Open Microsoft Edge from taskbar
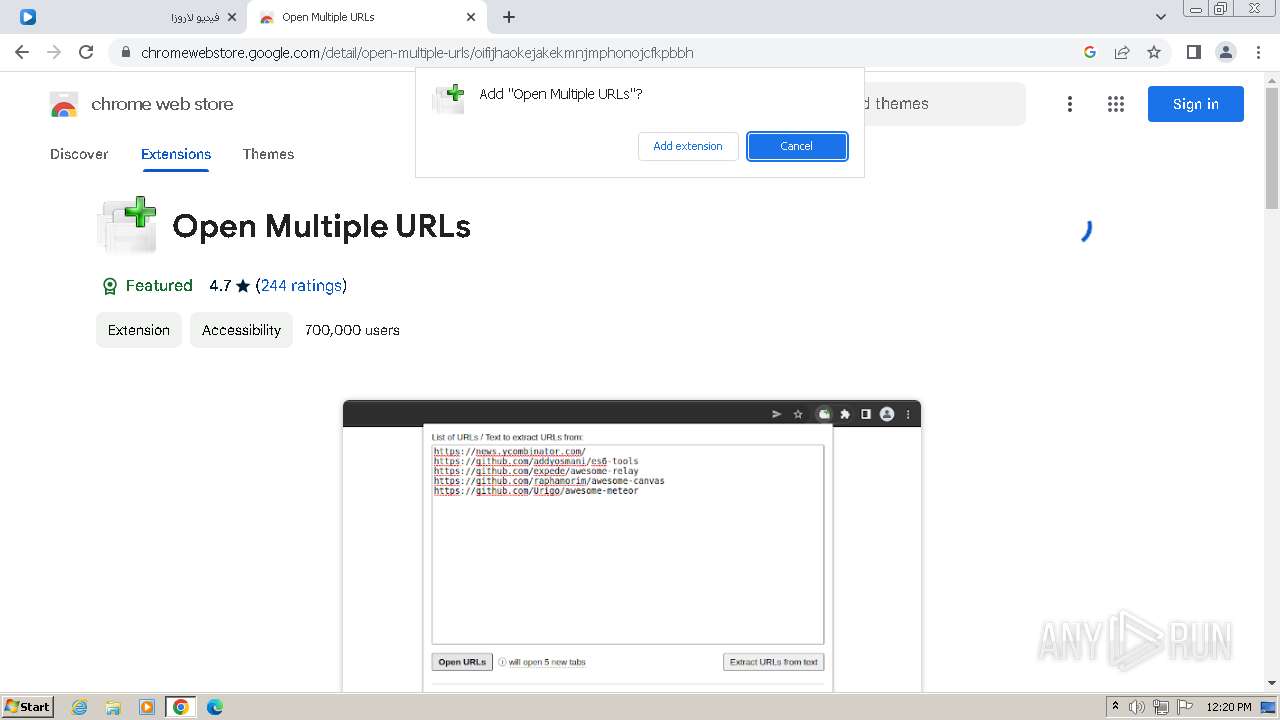This screenshot has width=1280, height=720. coord(215,707)
